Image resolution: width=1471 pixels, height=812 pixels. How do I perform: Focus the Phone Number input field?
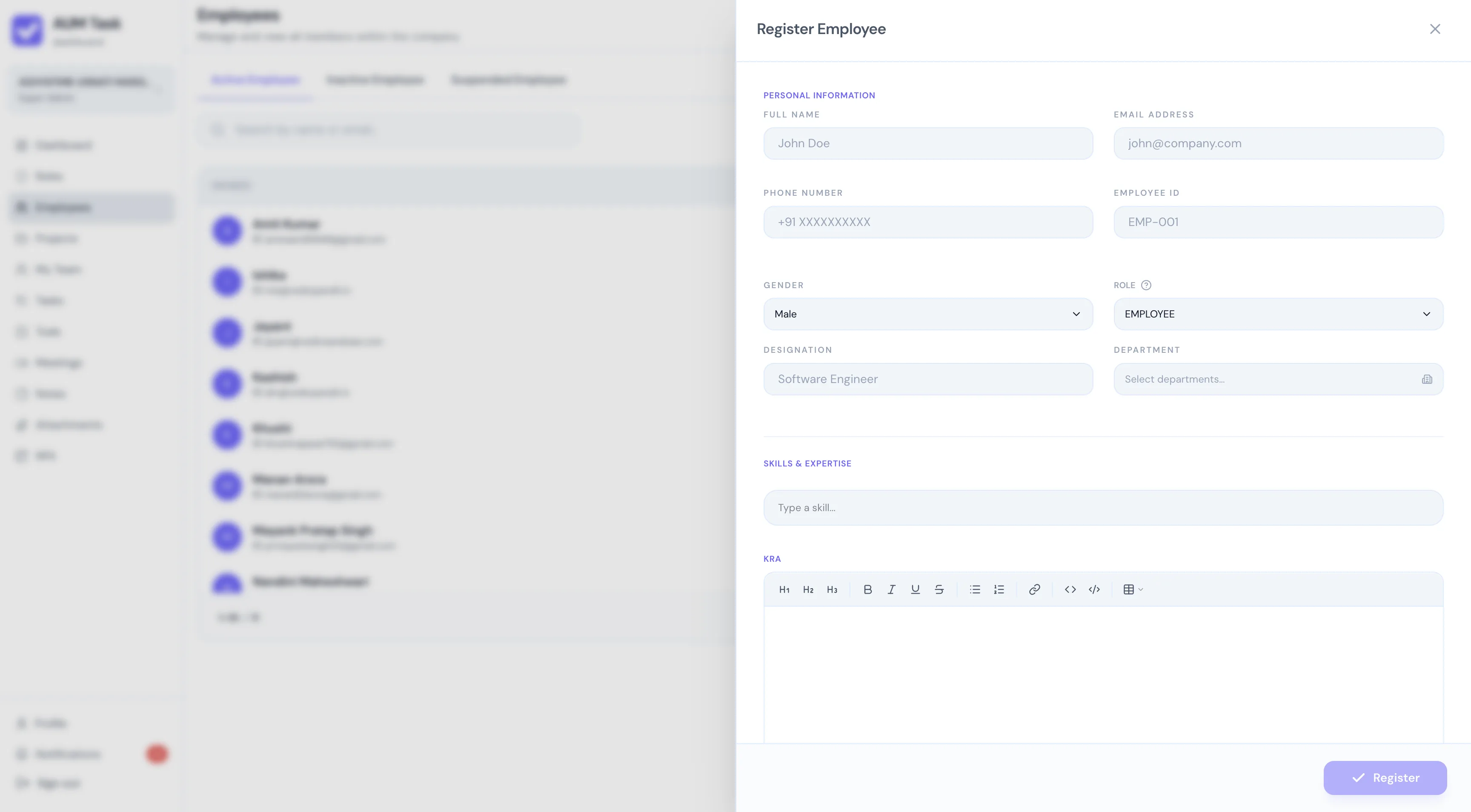pyautogui.click(x=928, y=222)
